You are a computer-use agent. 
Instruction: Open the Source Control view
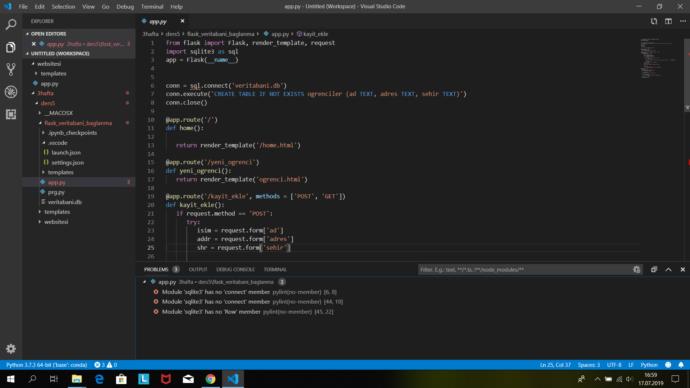11,70
